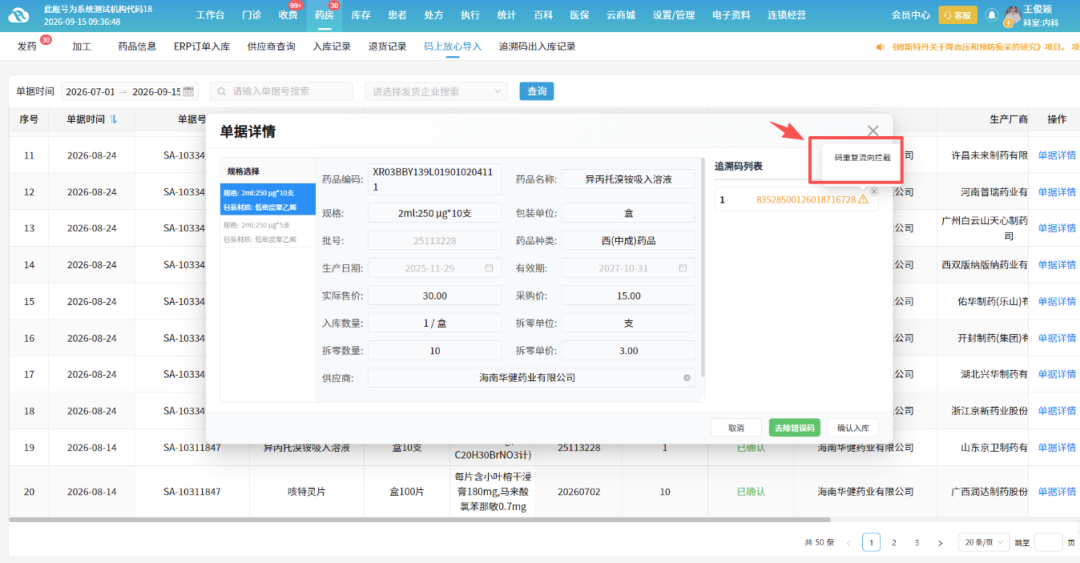1080x563 pixels.
Task: Open the 连锁经营 top menu
Action: coord(787,15)
